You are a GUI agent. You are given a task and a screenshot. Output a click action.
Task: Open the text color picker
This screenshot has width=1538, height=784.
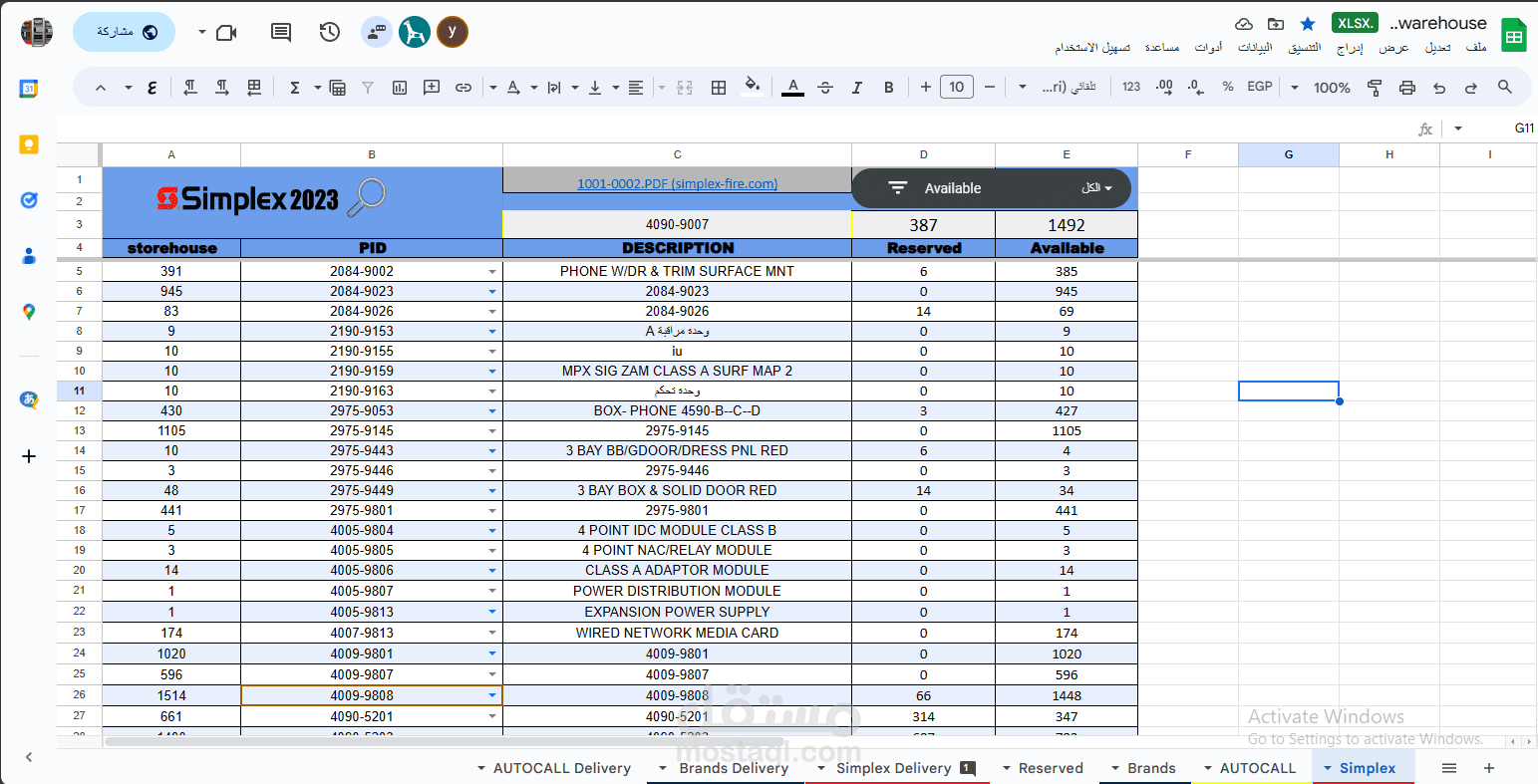click(792, 88)
